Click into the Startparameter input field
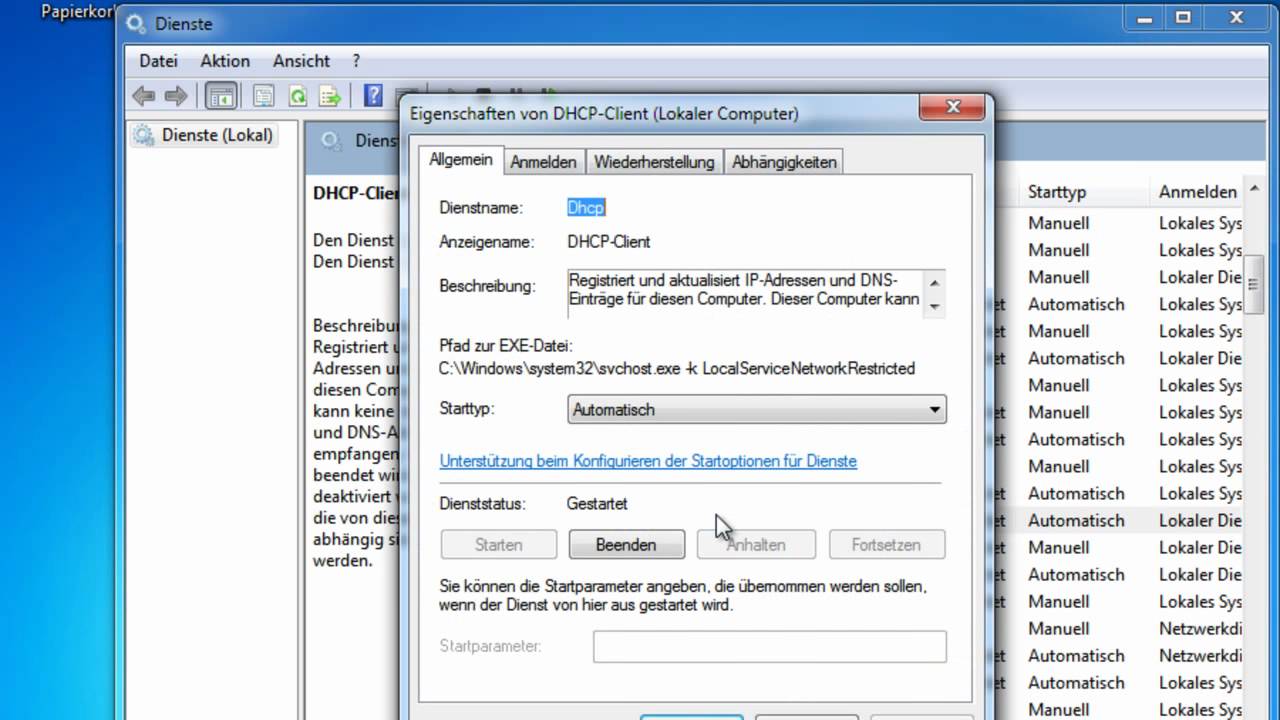The image size is (1280, 720). pos(769,646)
